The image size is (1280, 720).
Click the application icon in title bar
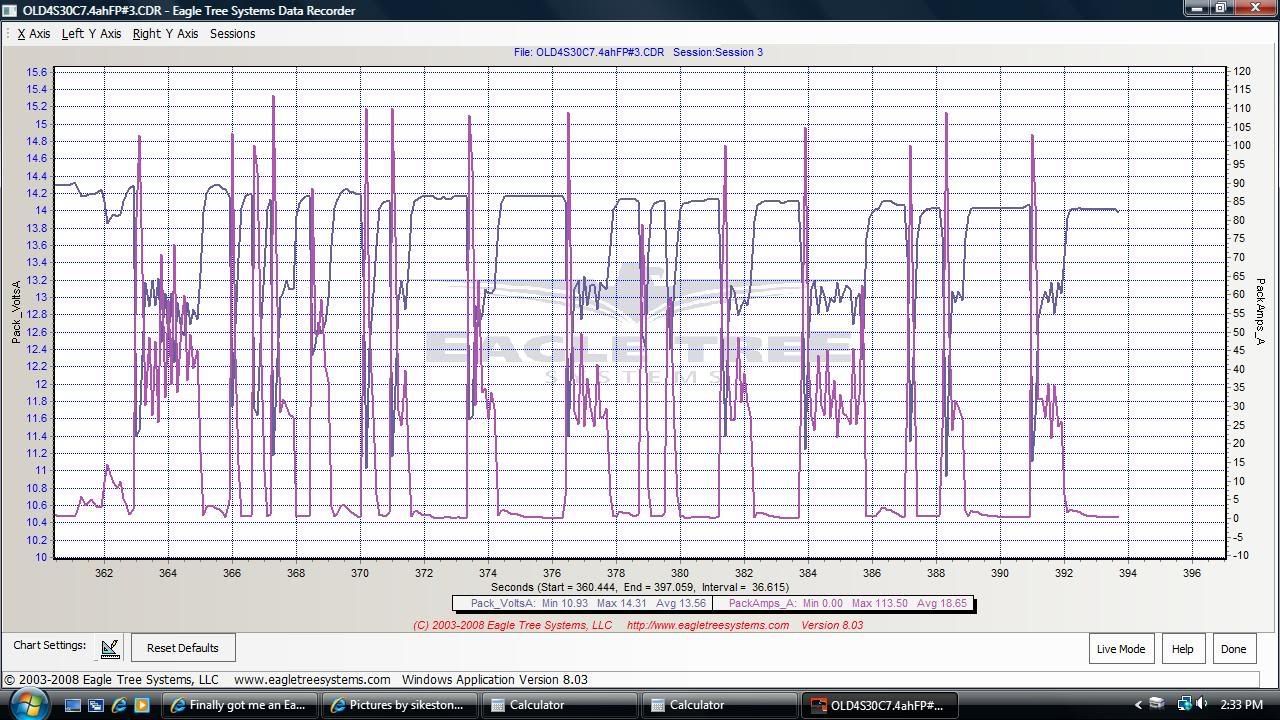[x=9, y=10]
